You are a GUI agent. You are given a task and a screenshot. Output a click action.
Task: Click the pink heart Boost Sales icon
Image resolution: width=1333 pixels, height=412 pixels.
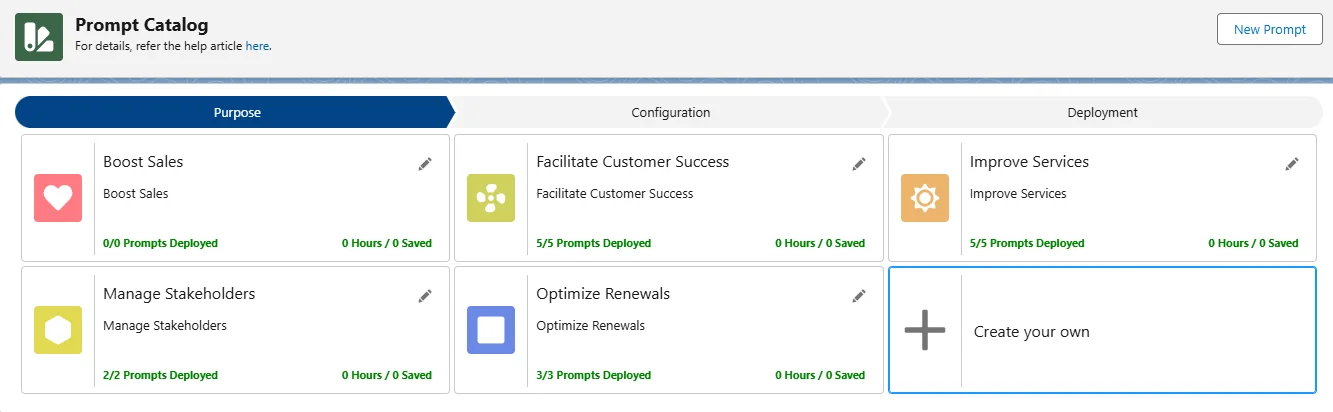[x=58, y=198]
